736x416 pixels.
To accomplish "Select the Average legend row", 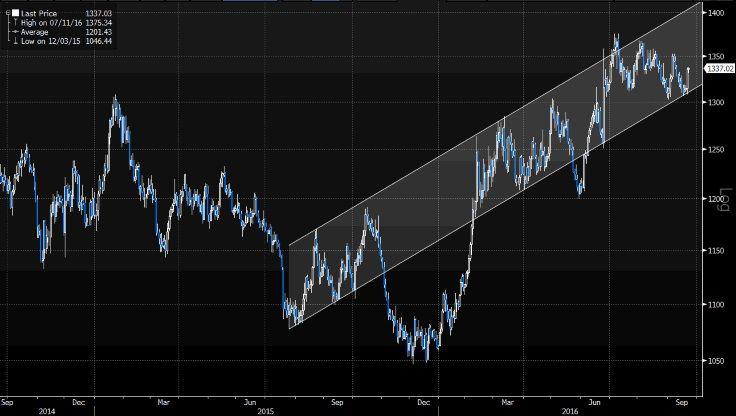I will tap(38, 33).
